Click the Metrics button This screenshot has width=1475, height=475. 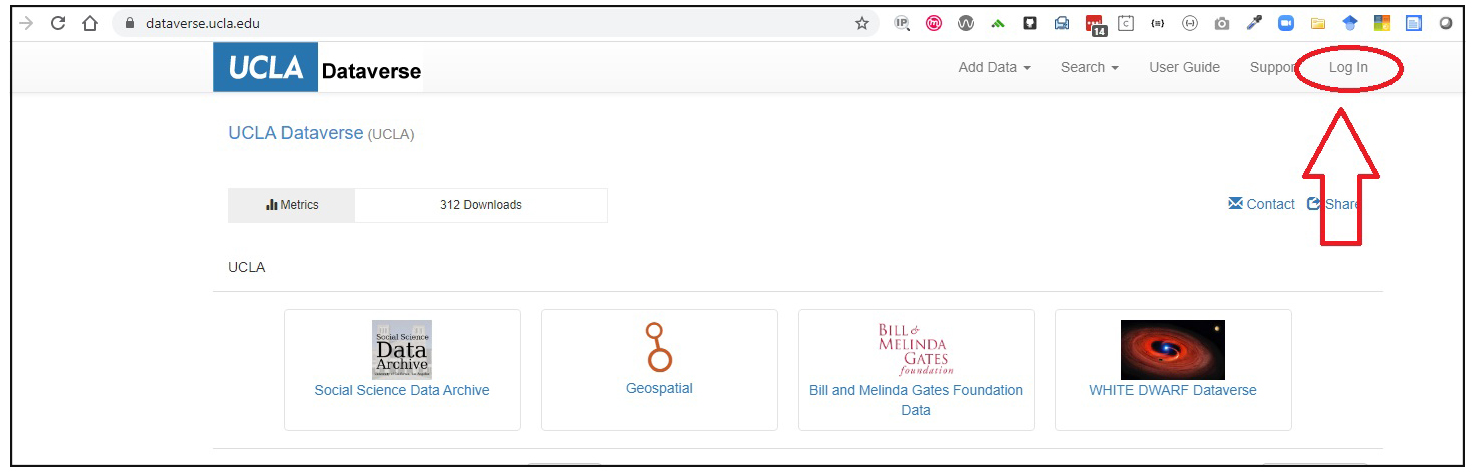[292, 205]
